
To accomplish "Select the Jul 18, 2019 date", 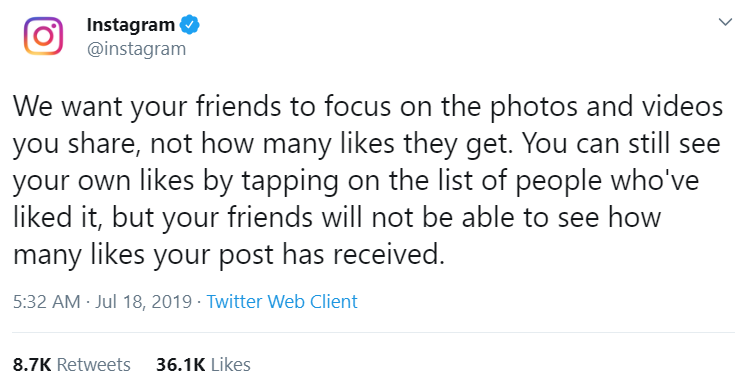I will pyautogui.click(x=143, y=302).
